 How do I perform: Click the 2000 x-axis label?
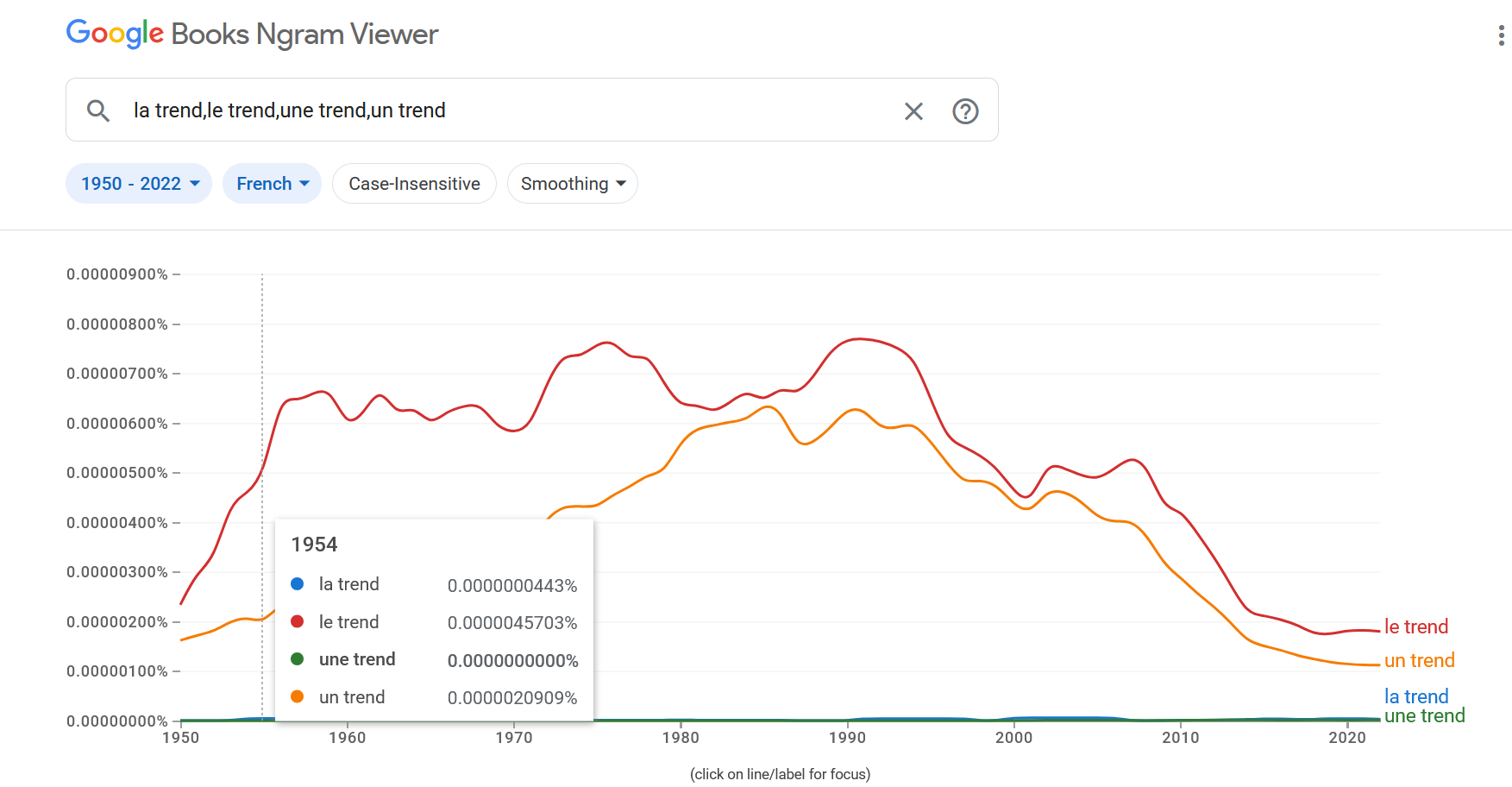click(x=1014, y=738)
